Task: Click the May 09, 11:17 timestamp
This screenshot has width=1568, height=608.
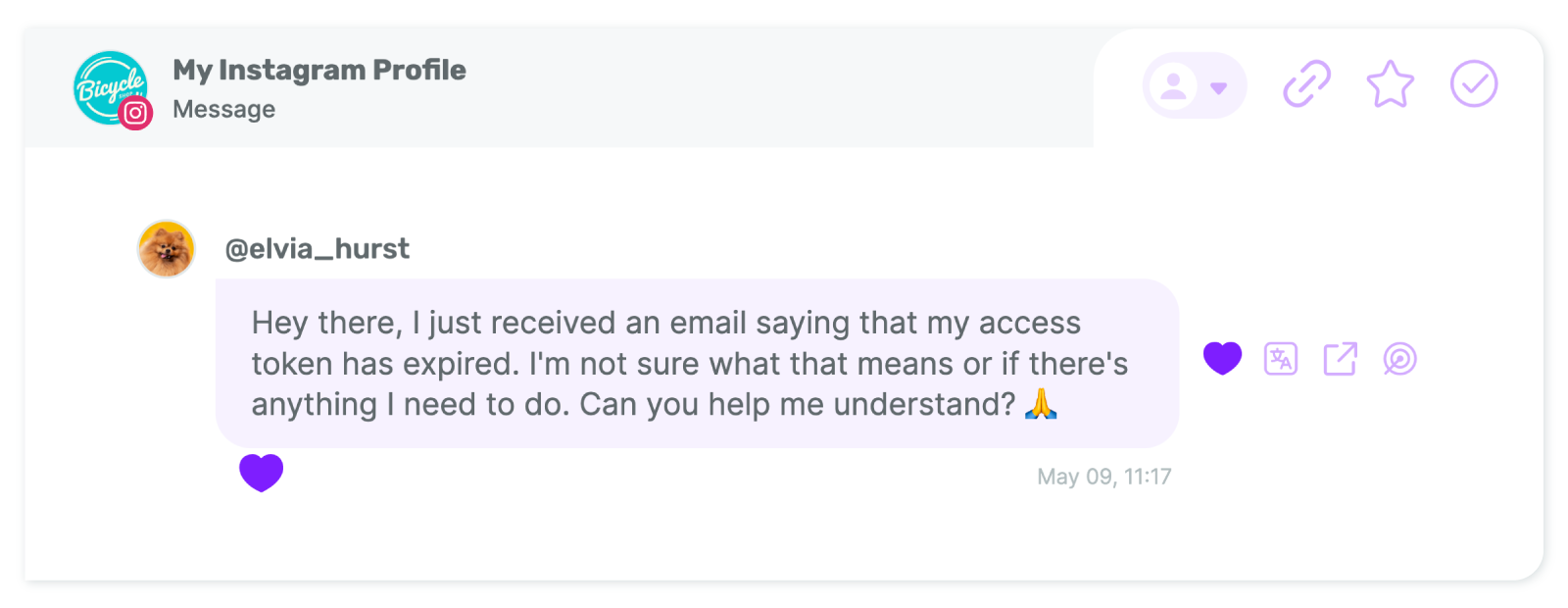Action: point(1104,477)
